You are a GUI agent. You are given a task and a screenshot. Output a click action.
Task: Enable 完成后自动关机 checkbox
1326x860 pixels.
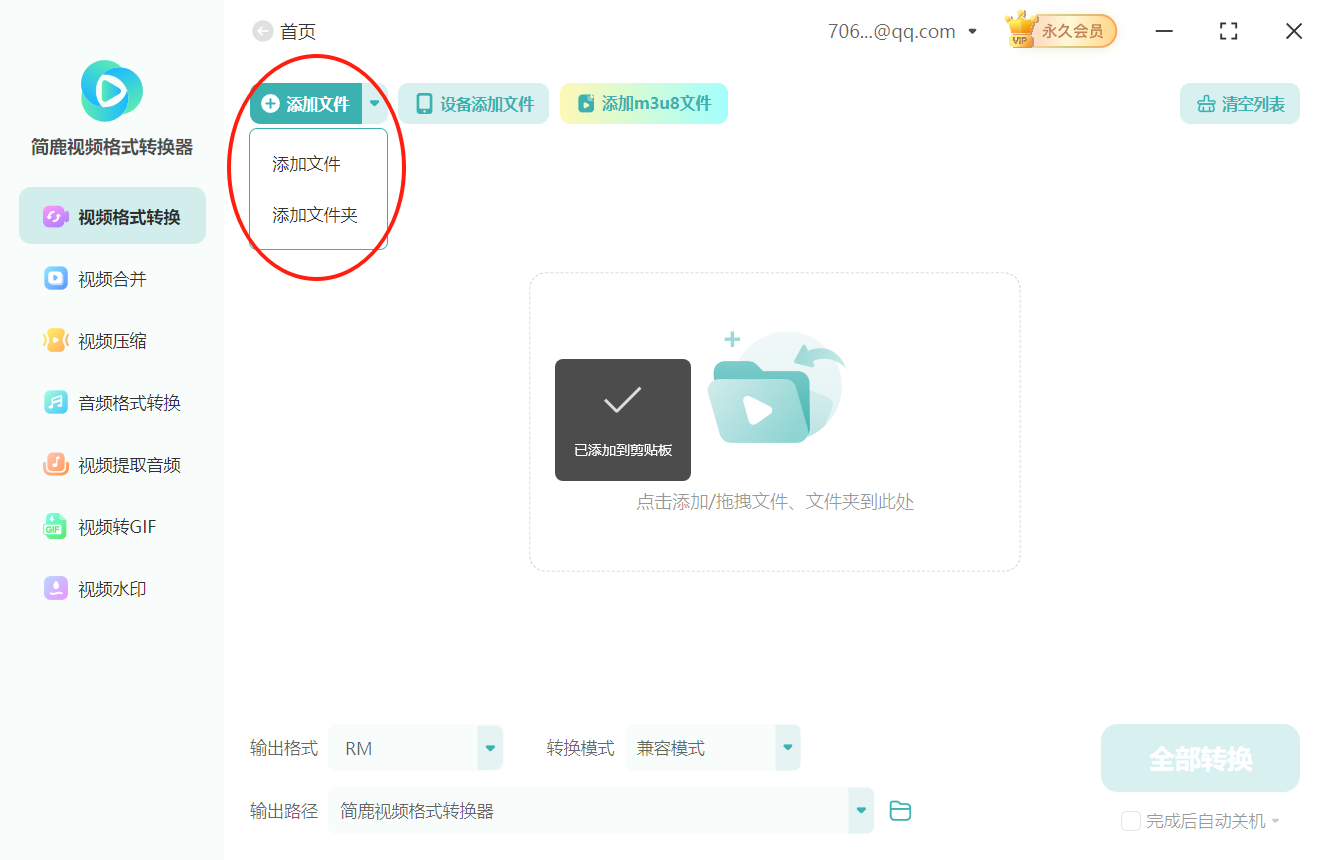click(x=1130, y=821)
